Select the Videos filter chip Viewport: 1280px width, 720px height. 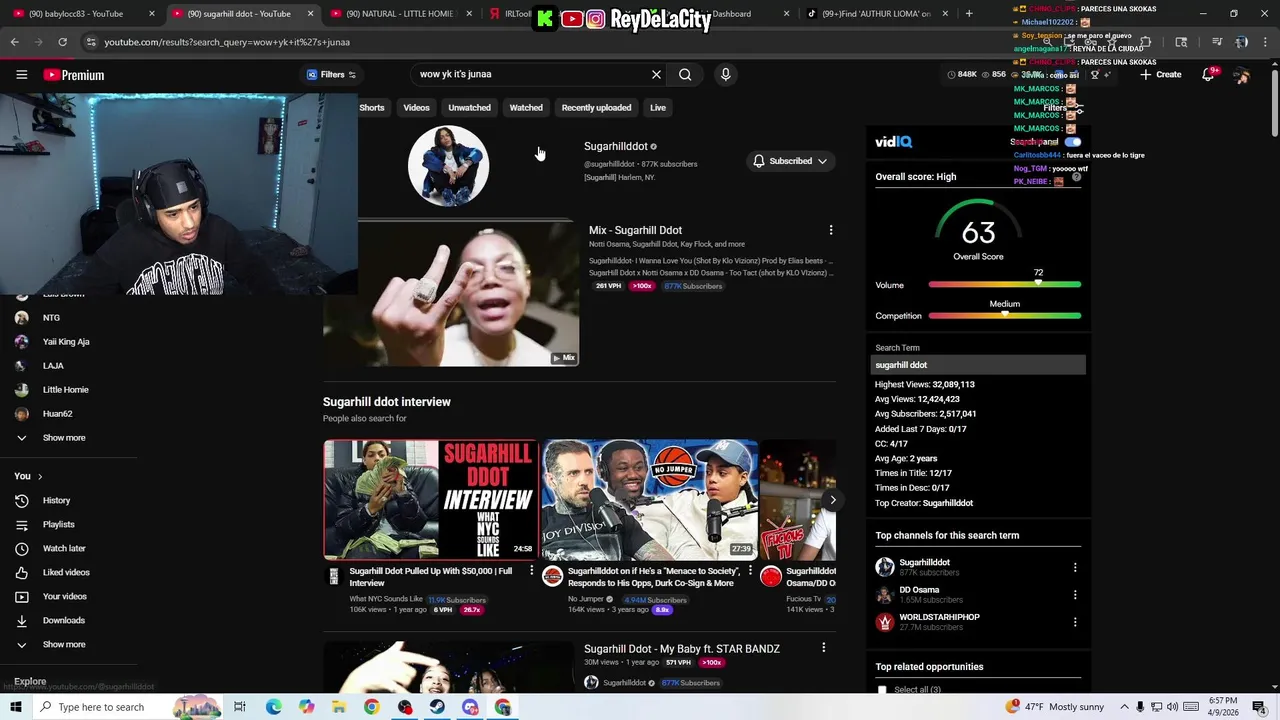[x=416, y=108]
